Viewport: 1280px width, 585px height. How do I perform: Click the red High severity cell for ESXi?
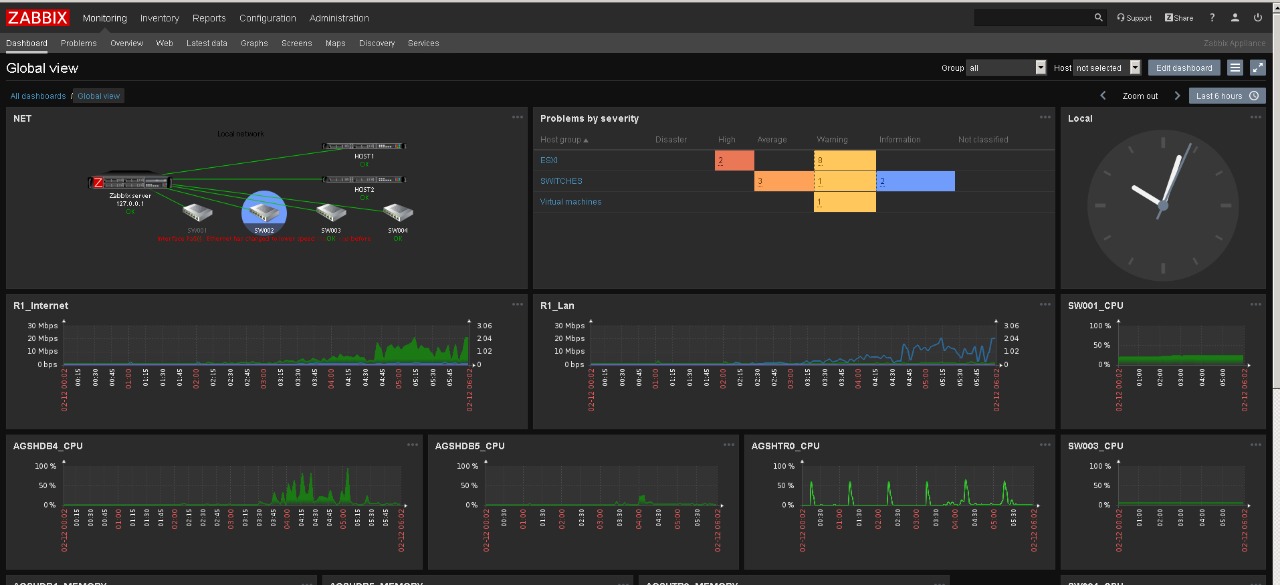734,160
